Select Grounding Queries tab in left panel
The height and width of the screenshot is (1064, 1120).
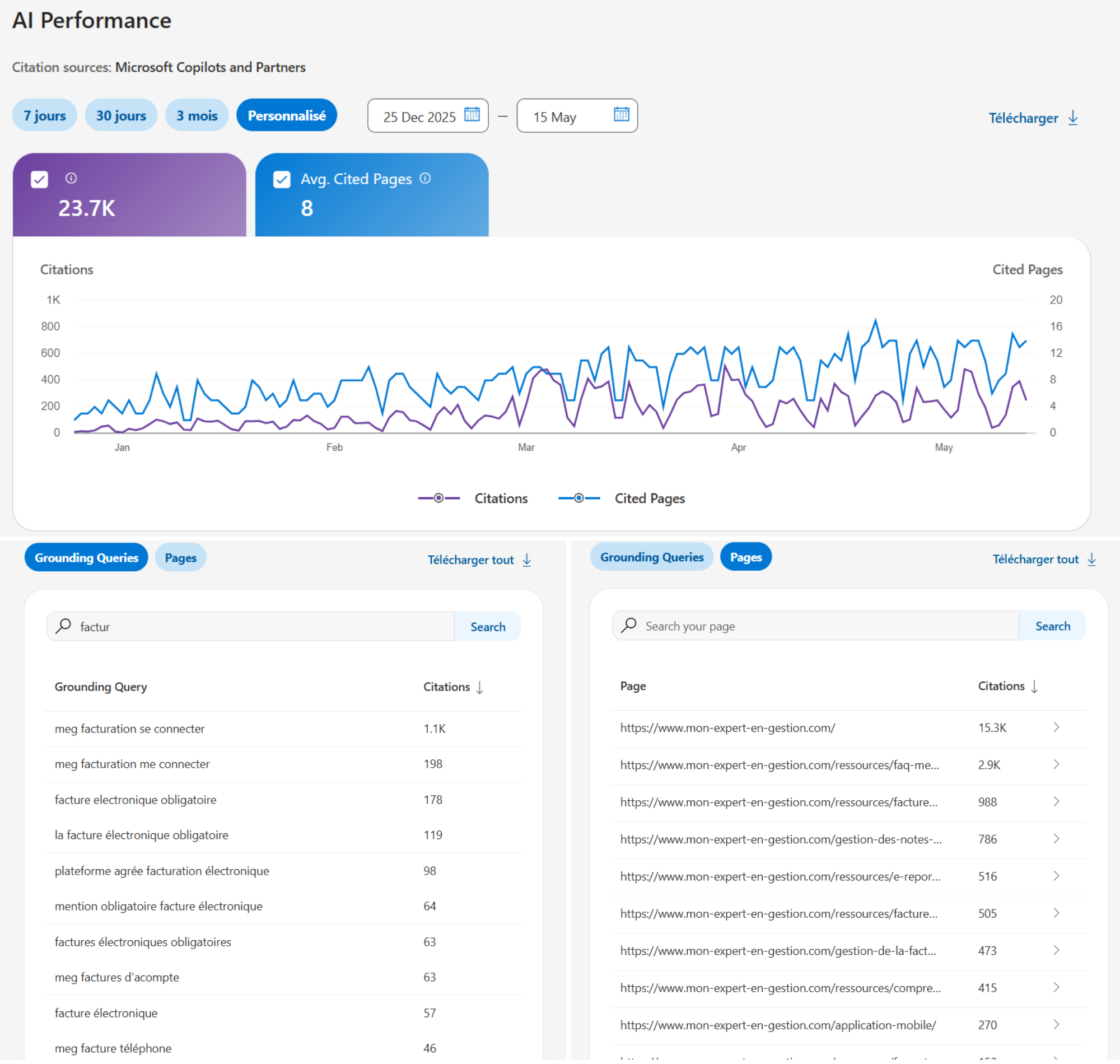pyautogui.click(x=86, y=558)
